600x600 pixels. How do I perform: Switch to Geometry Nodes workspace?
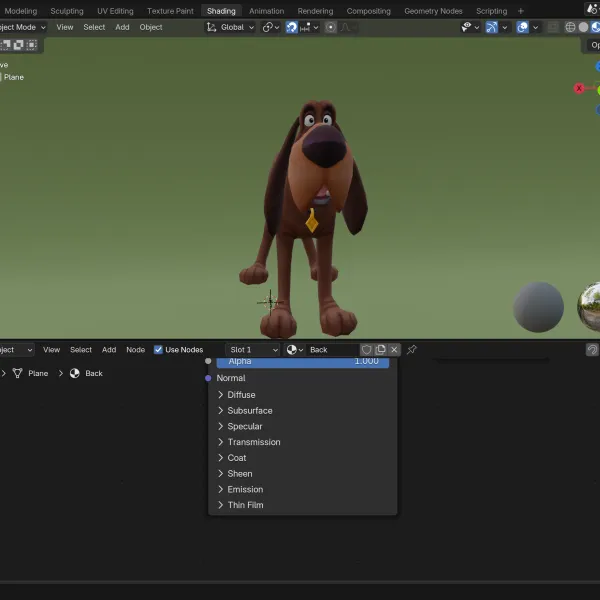click(433, 11)
